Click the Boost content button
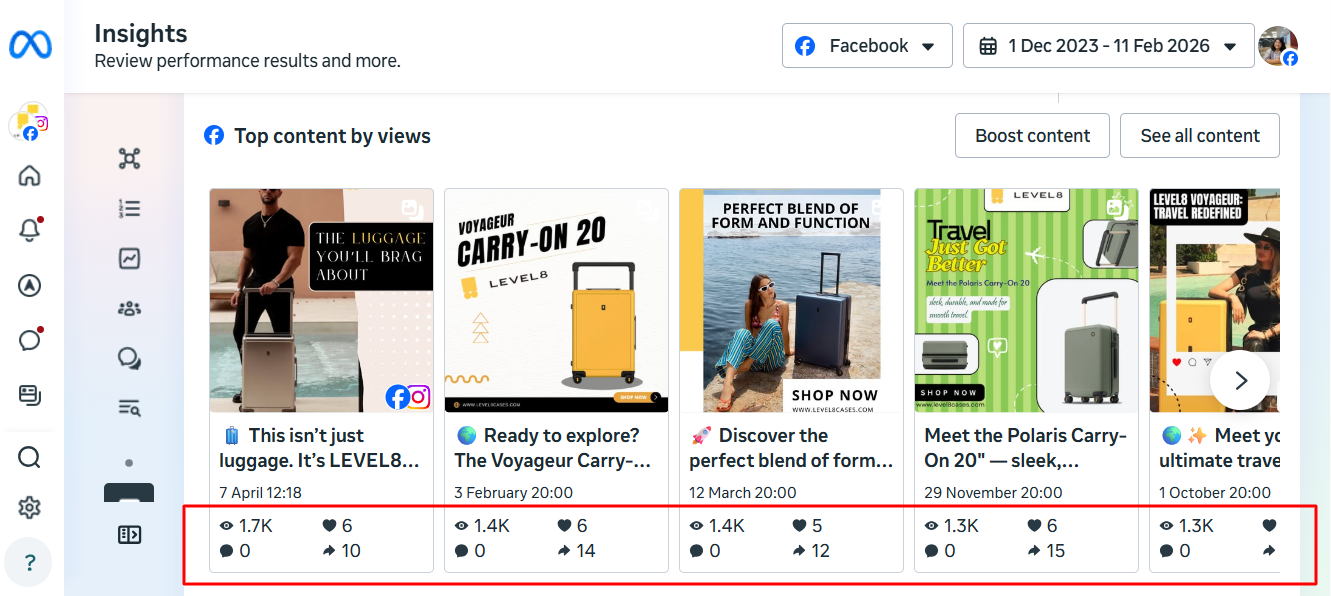Screen dimensions: 1331x596 (x=1032, y=136)
